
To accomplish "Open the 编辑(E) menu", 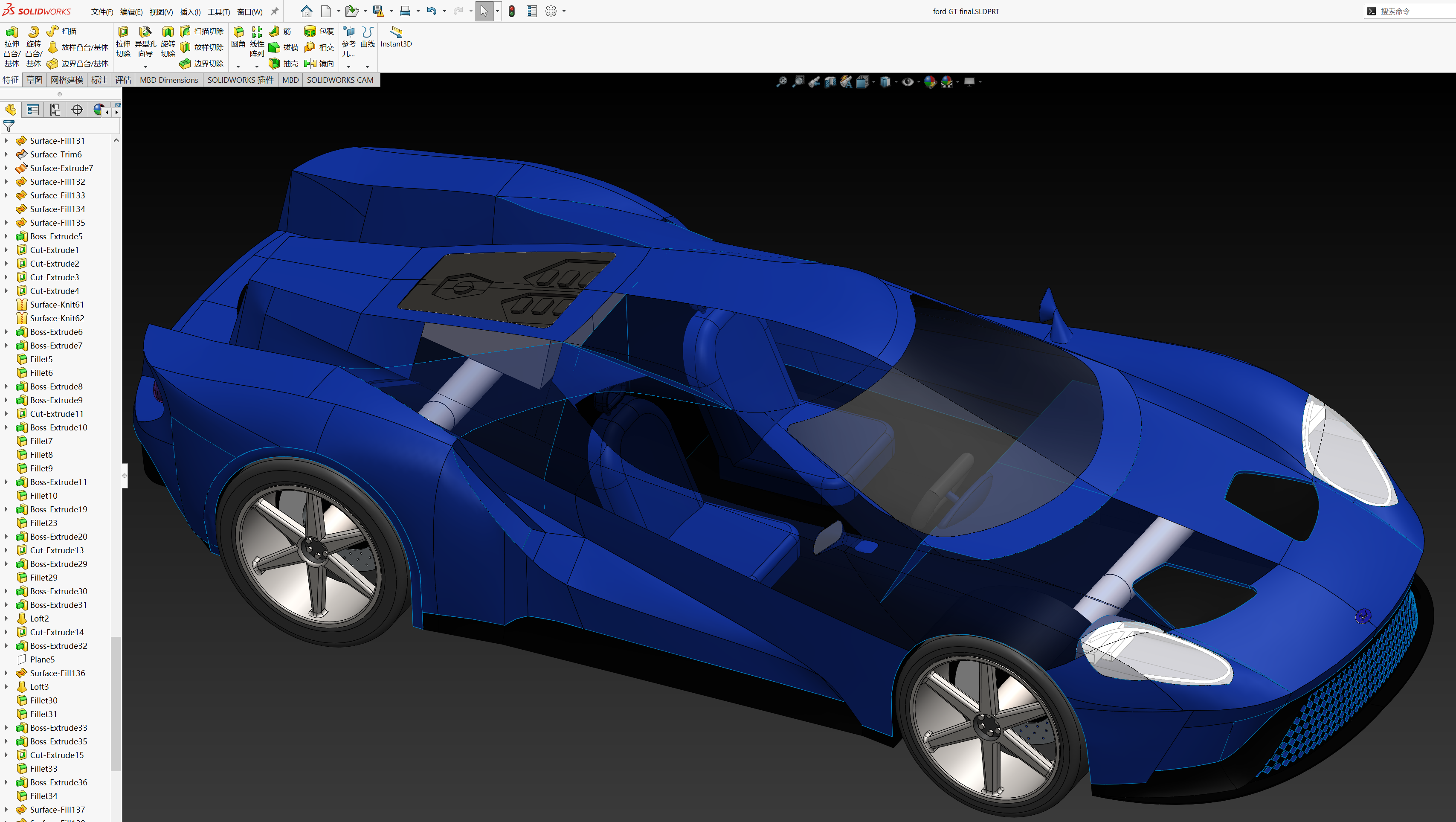I will tap(131, 12).
